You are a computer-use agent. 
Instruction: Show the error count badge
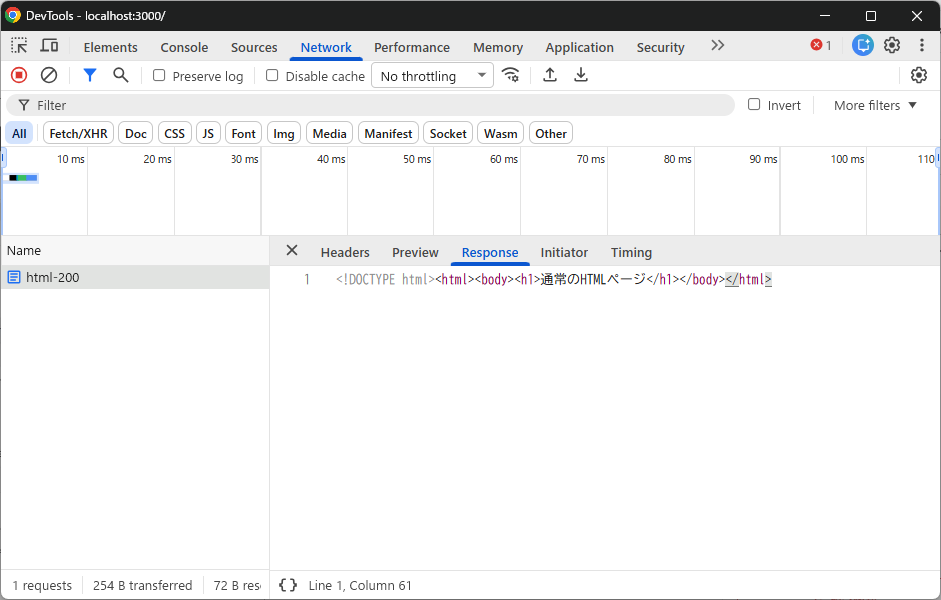coord(821,46)
